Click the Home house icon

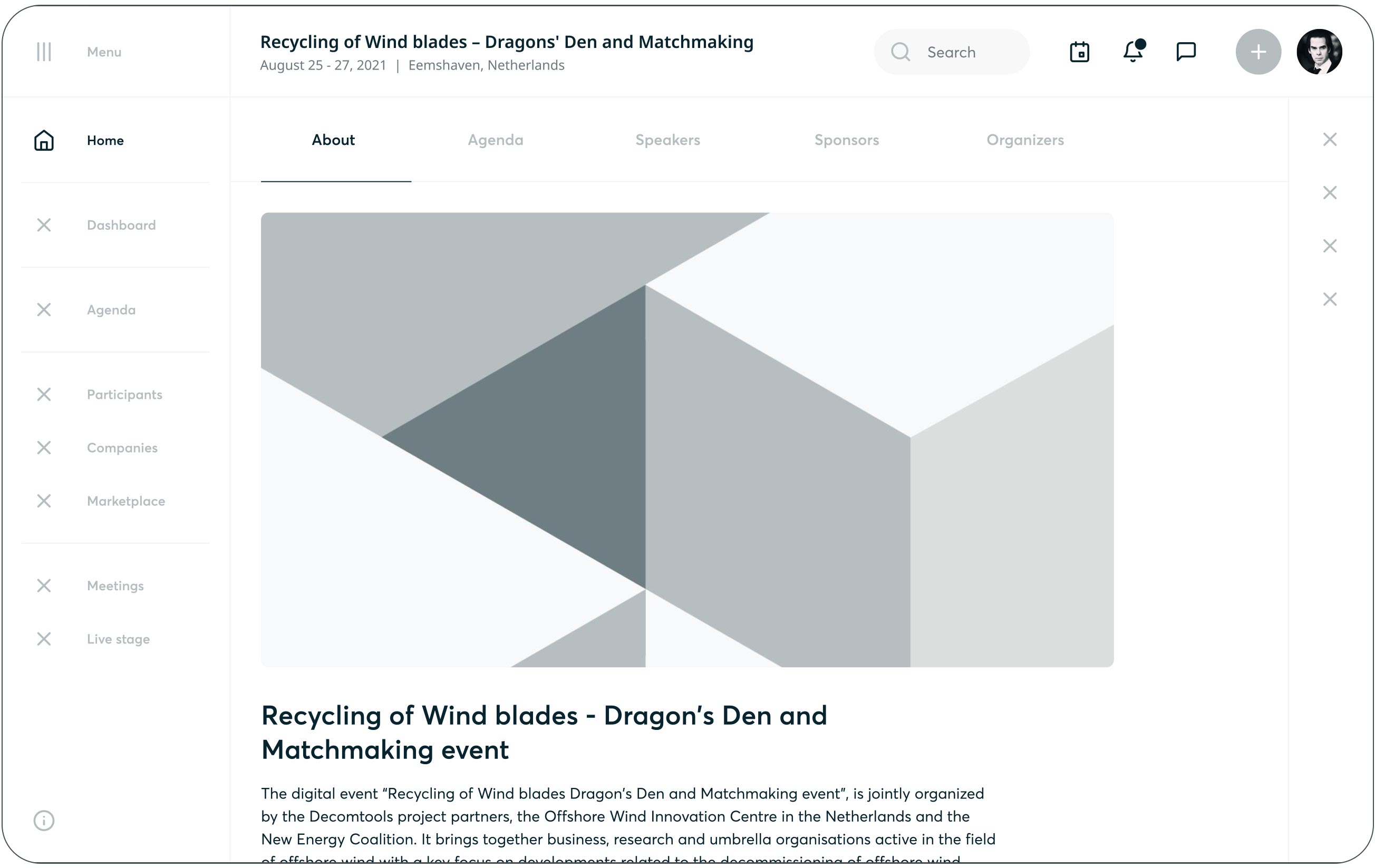[44, 140]
